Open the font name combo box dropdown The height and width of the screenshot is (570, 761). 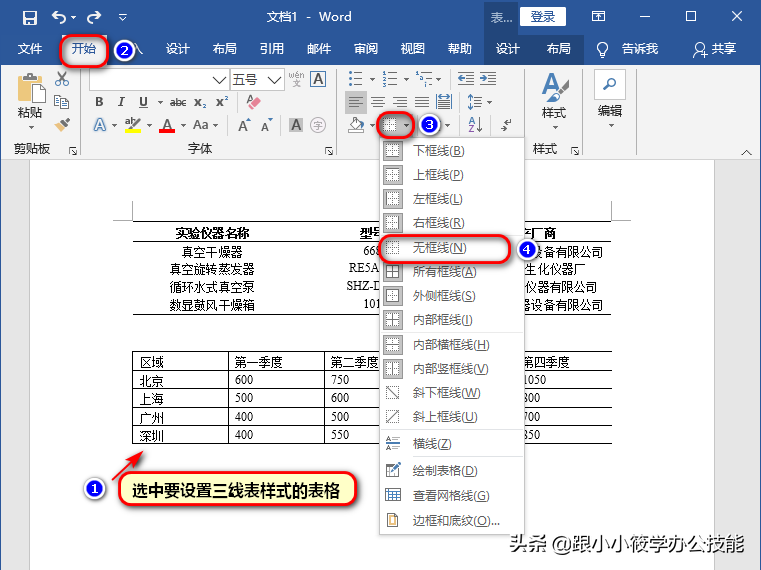pos(219,79)
